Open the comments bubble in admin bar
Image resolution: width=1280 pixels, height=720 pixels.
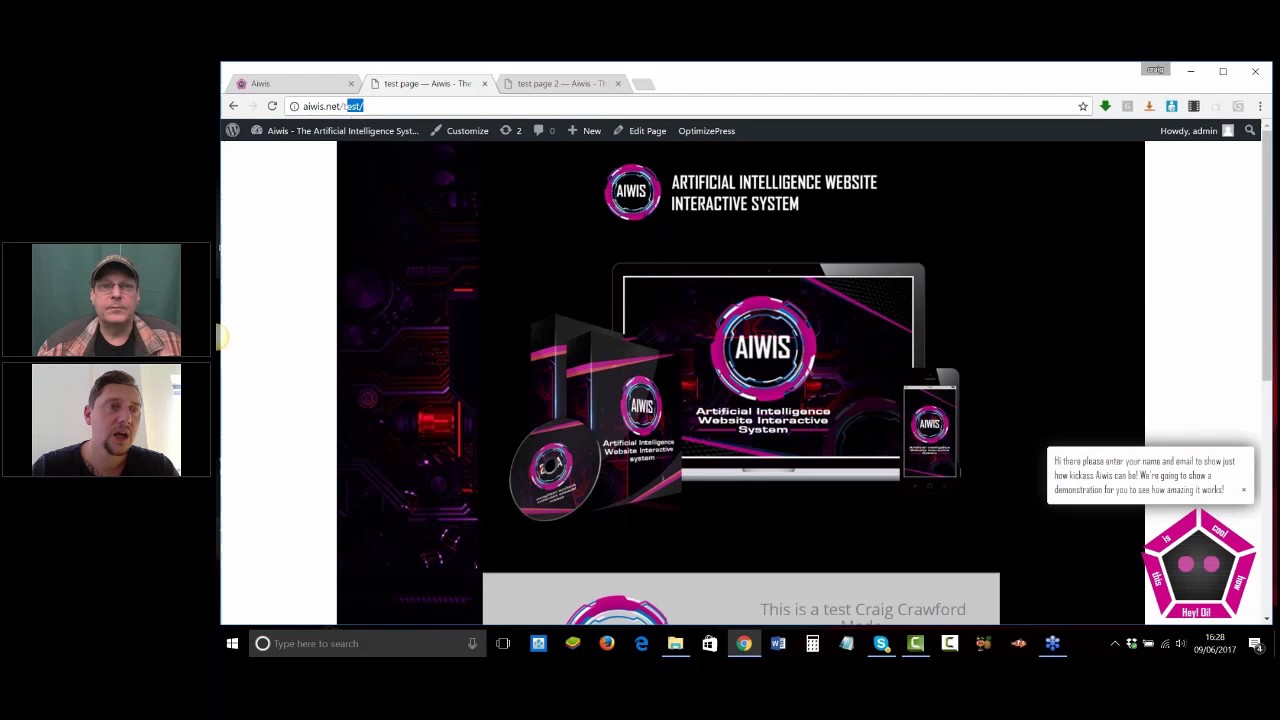tap(545, 131)
